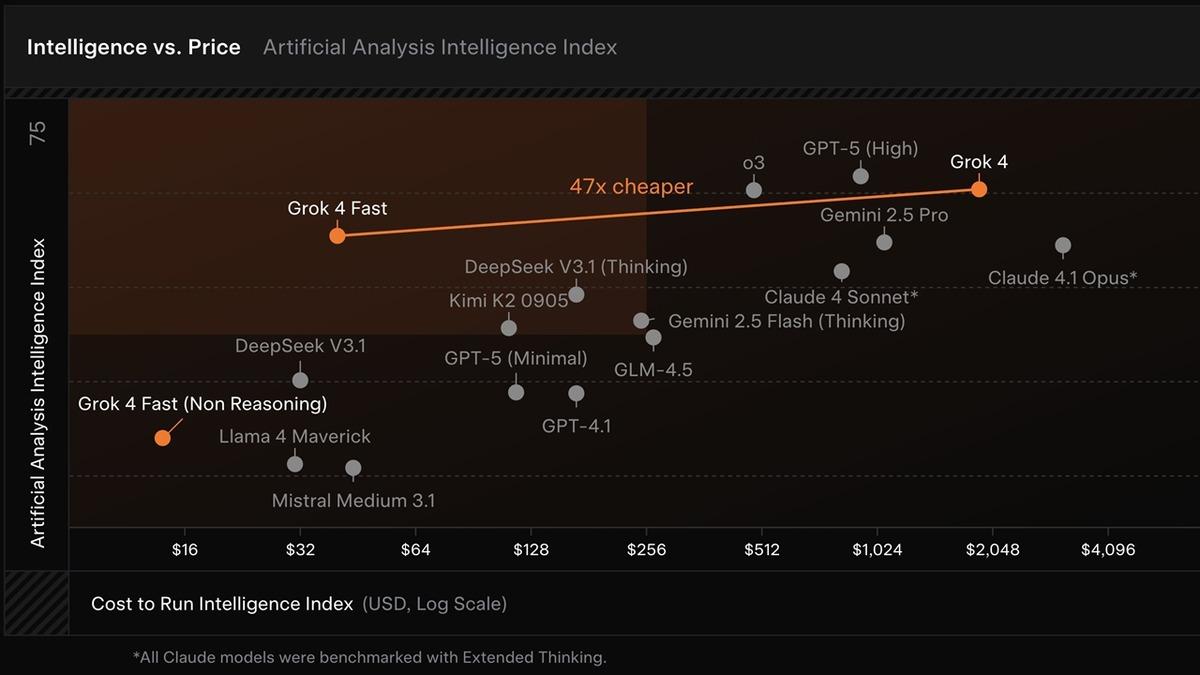Select the GPT-5 (High) data point
Screen dimensions: 1200x675
coord(860,176)
